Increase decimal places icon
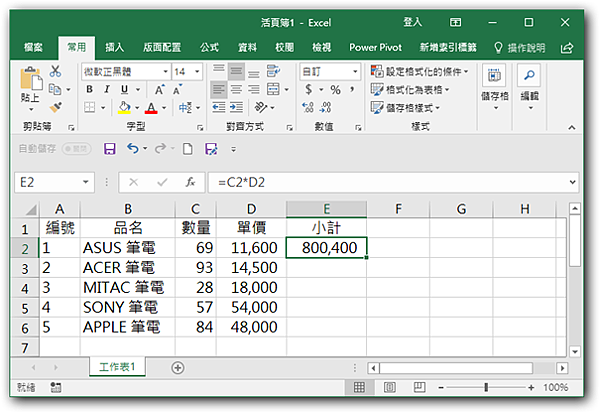The image size is (600, 413). point(308,107)
